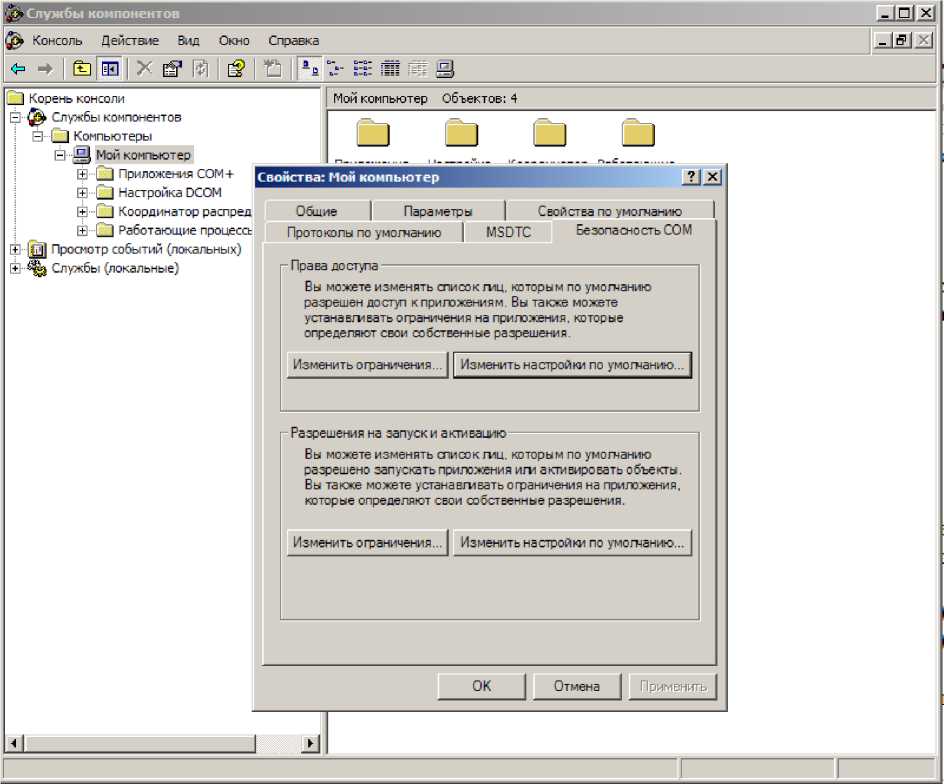The width and height of the screenshot is (944, 784).
Task: Click the dialog's question mark help button
Action: tap(690, 177)
